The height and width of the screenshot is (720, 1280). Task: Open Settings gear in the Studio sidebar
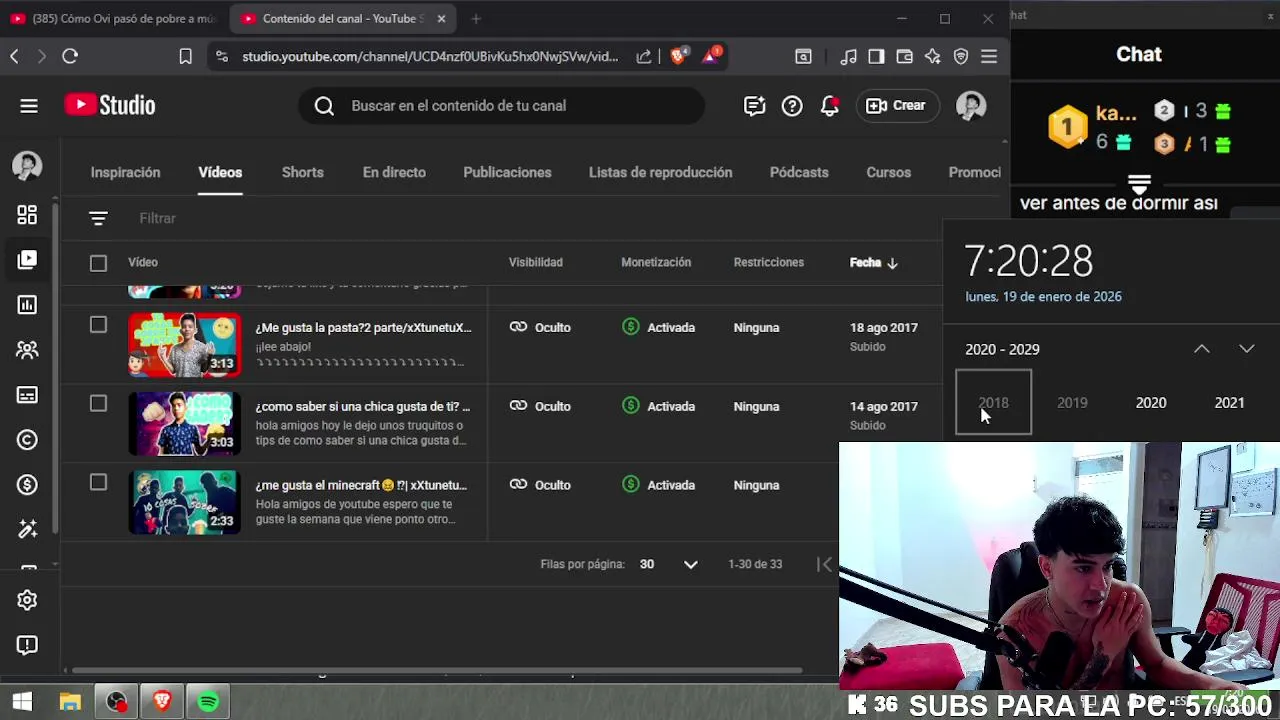(27, 600)
